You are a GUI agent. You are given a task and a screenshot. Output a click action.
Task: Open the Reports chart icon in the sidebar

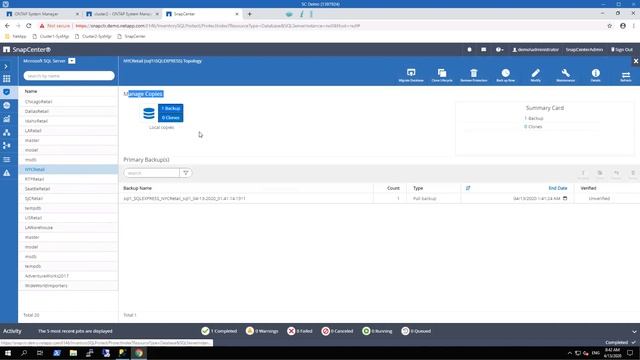click(7, 119)
